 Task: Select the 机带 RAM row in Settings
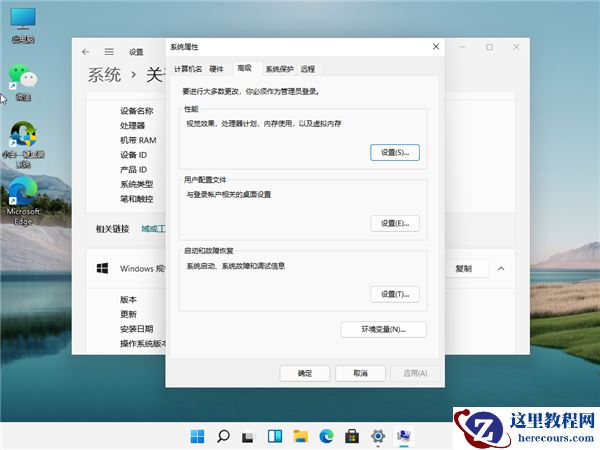pyautogui.click(x=138, y=140)
